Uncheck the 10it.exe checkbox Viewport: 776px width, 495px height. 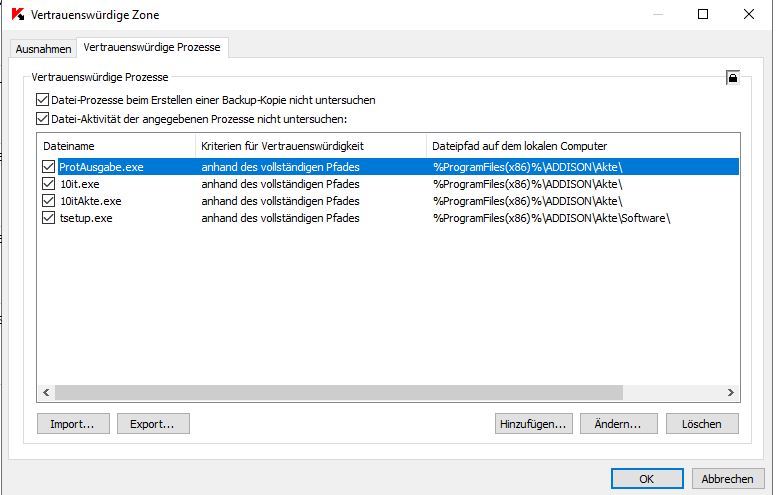48,184
